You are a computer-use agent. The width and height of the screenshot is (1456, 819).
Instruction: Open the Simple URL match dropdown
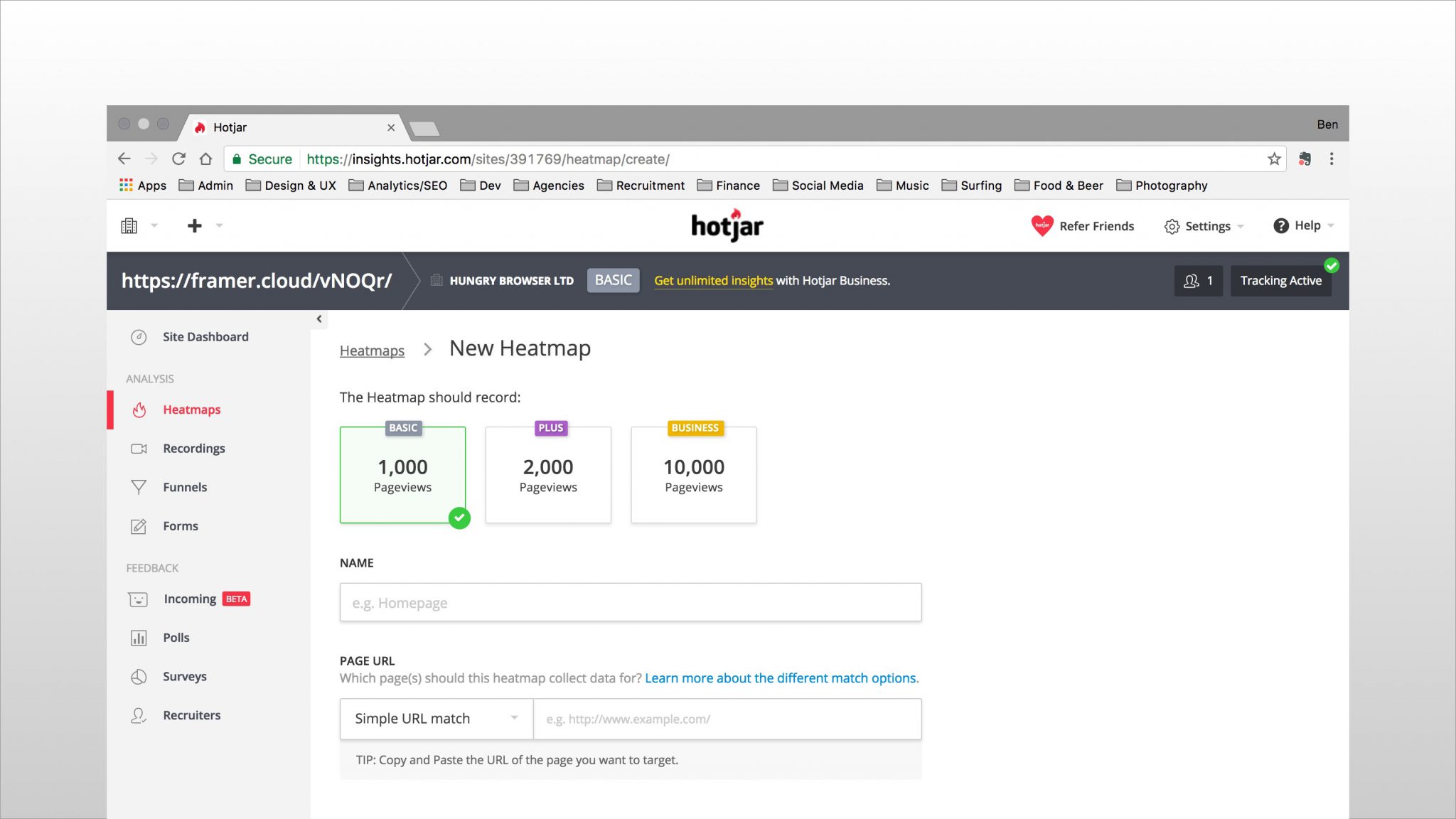(x=436, y=719)
